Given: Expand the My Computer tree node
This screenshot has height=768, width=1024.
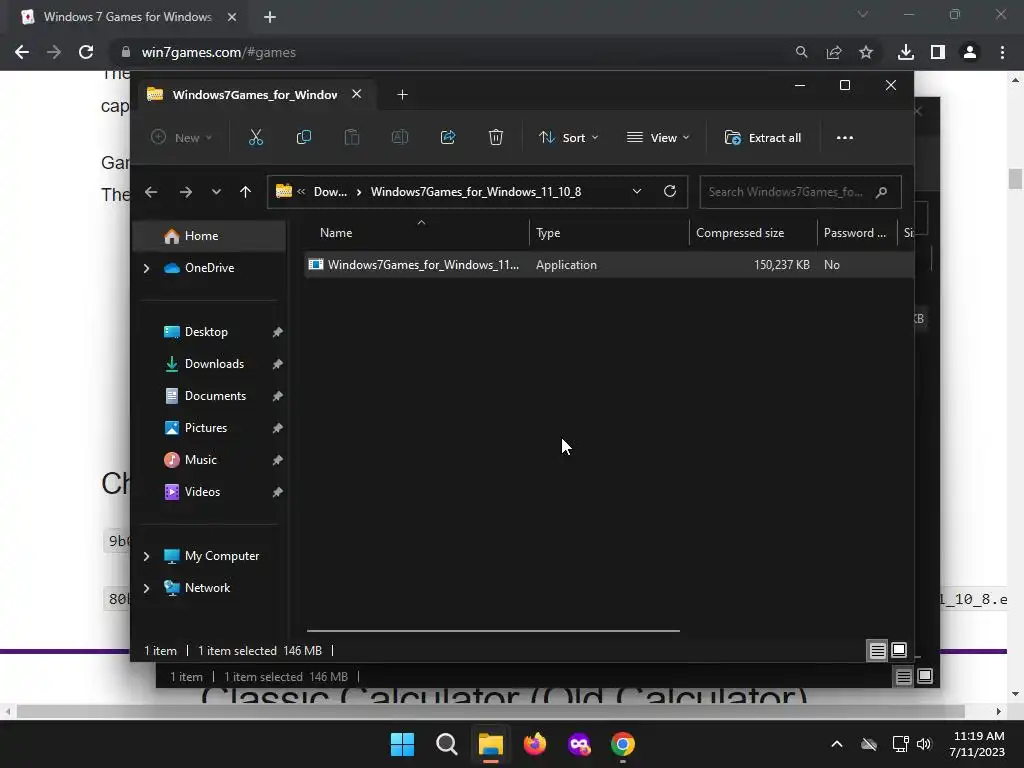Looking at the screenshot, I should 146,556.
